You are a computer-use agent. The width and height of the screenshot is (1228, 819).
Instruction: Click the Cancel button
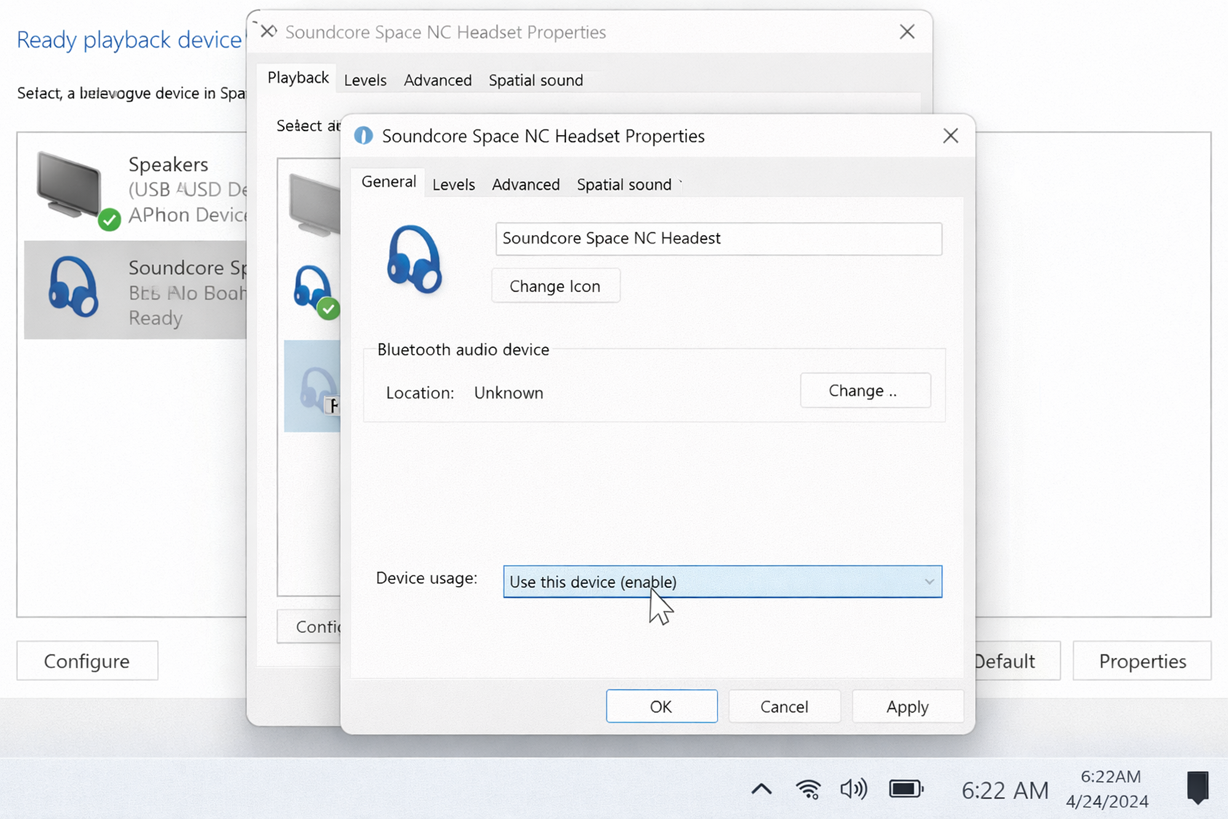(784, 706)
